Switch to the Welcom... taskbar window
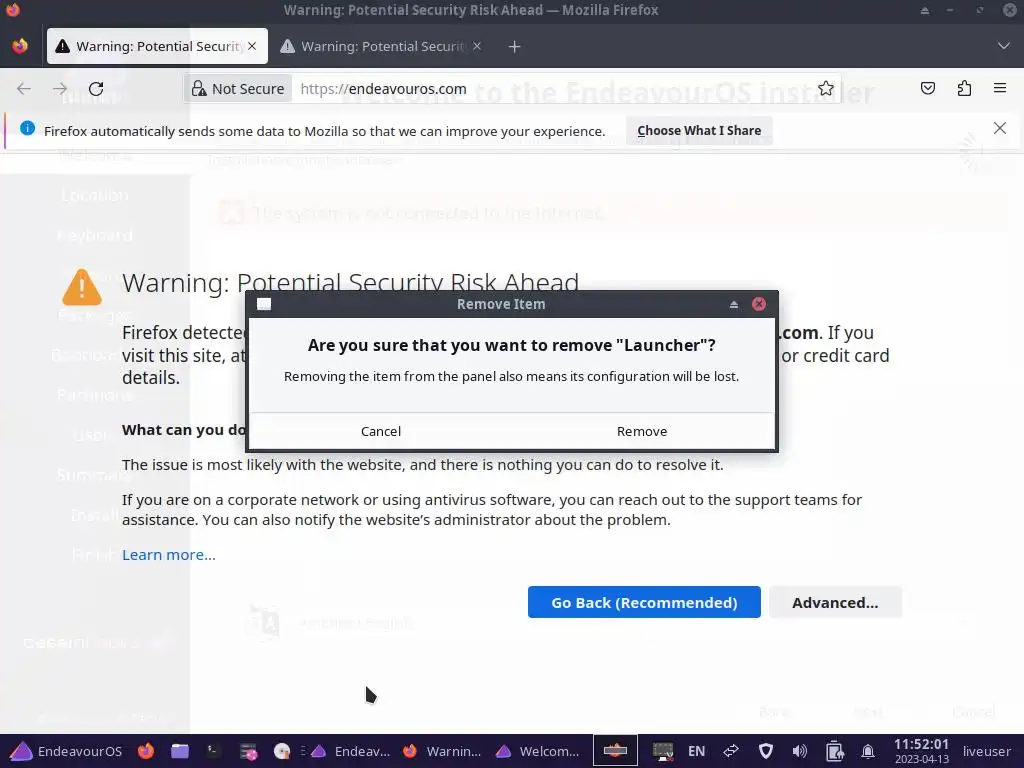 coord(537,751)
